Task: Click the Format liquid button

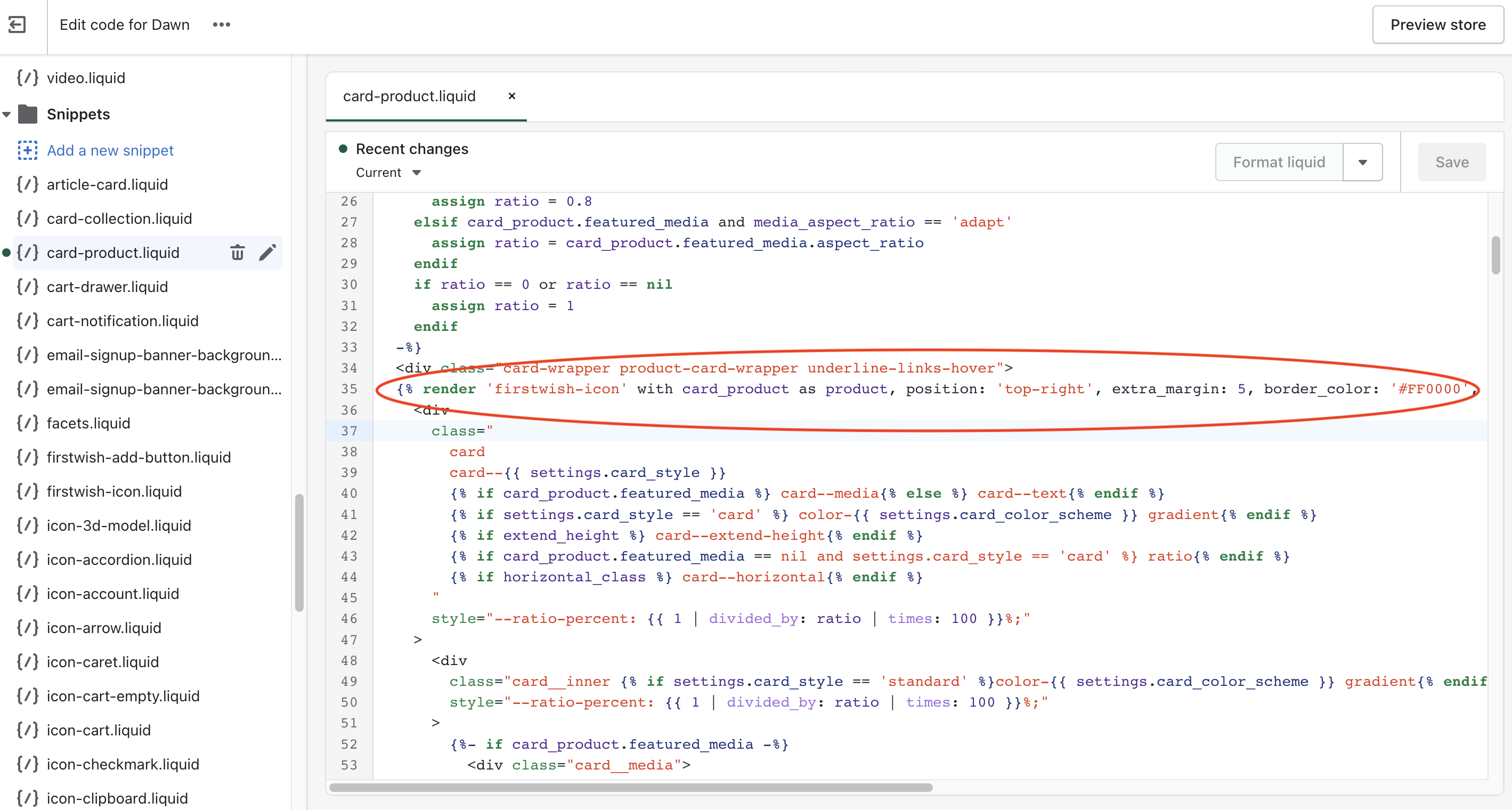Action: click(1279, 162)
